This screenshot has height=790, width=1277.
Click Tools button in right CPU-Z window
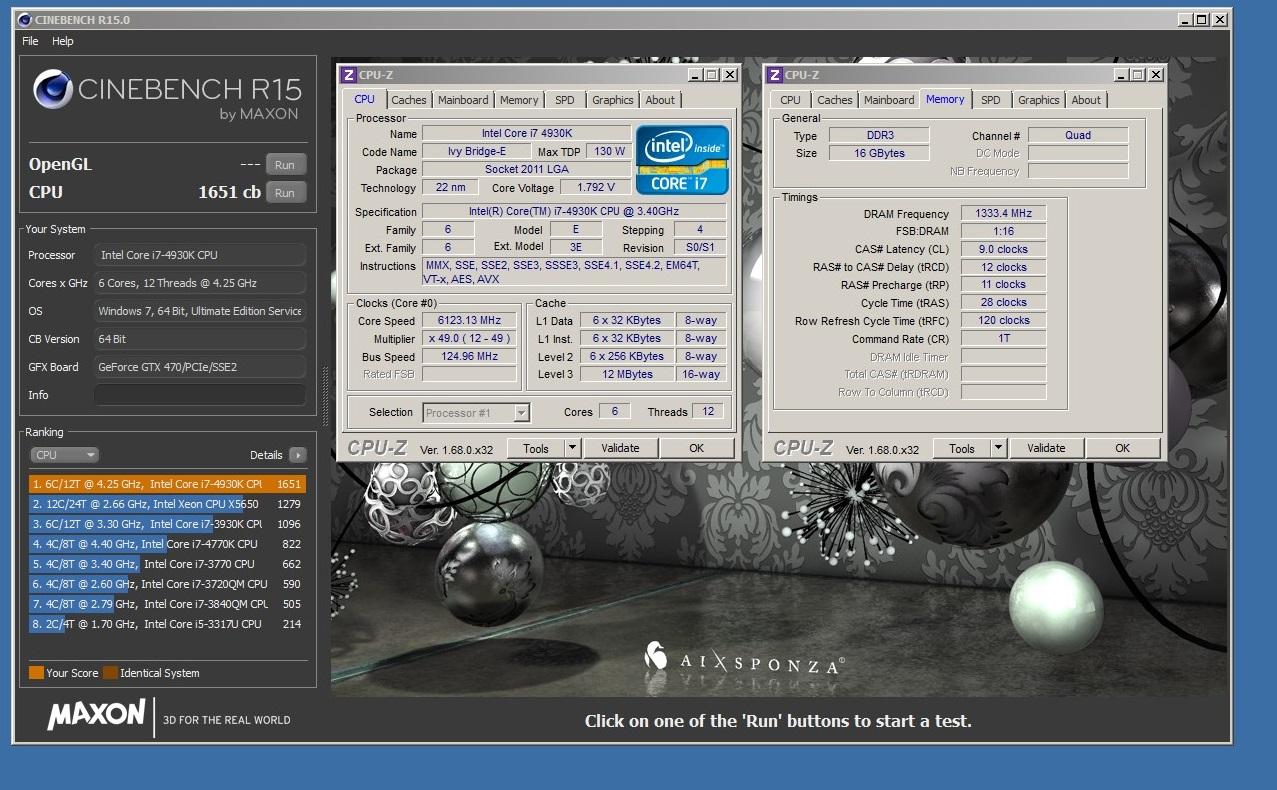(962, 448)
